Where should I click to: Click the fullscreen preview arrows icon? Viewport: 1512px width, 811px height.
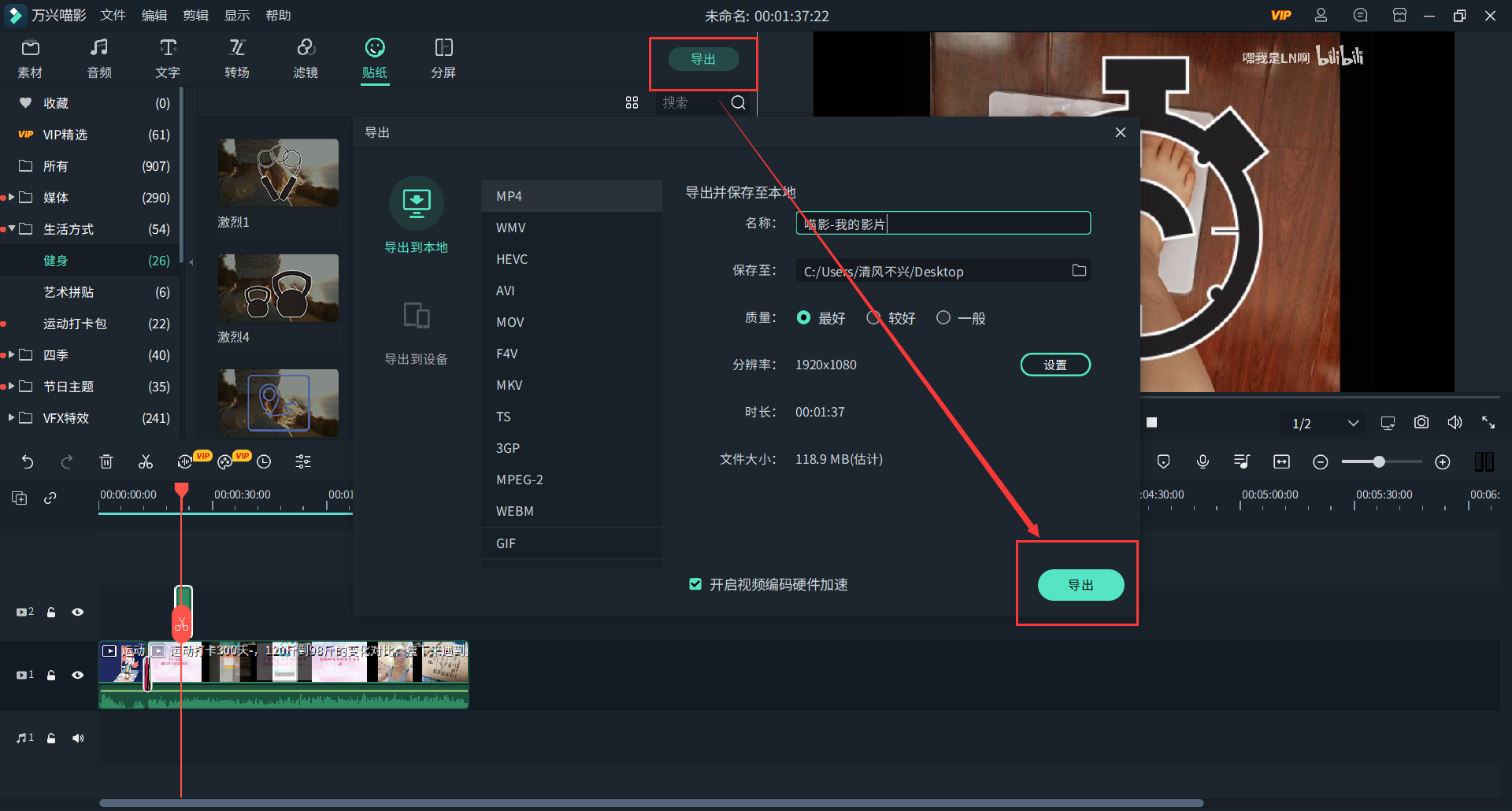pyautogui.click(x=1488, y=422)
